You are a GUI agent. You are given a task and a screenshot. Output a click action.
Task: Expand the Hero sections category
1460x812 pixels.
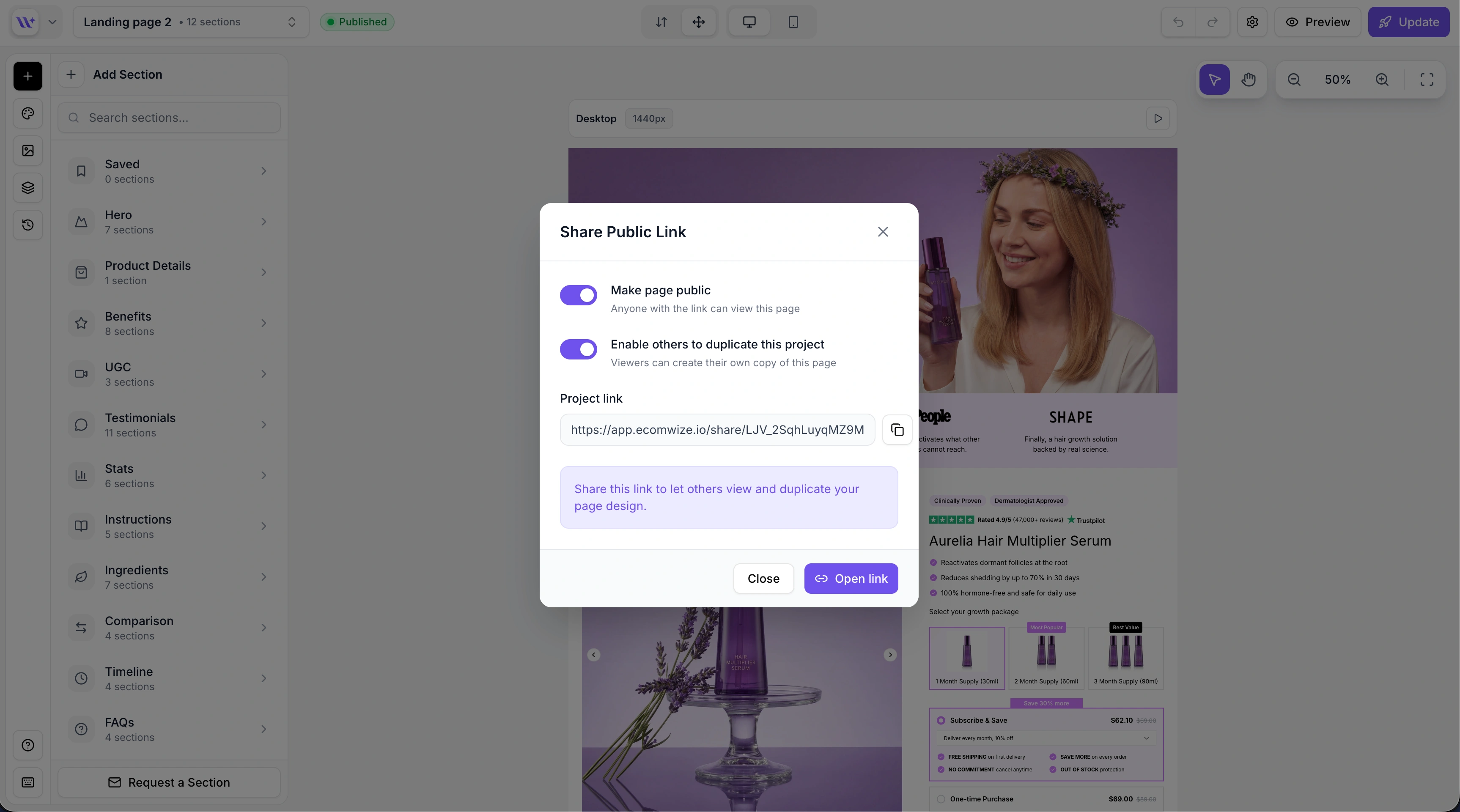pos(169,222)
